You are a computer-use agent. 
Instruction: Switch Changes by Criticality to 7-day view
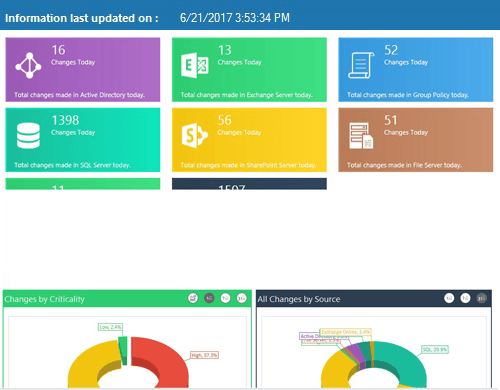pyautogui.click(x=226, y=298)
